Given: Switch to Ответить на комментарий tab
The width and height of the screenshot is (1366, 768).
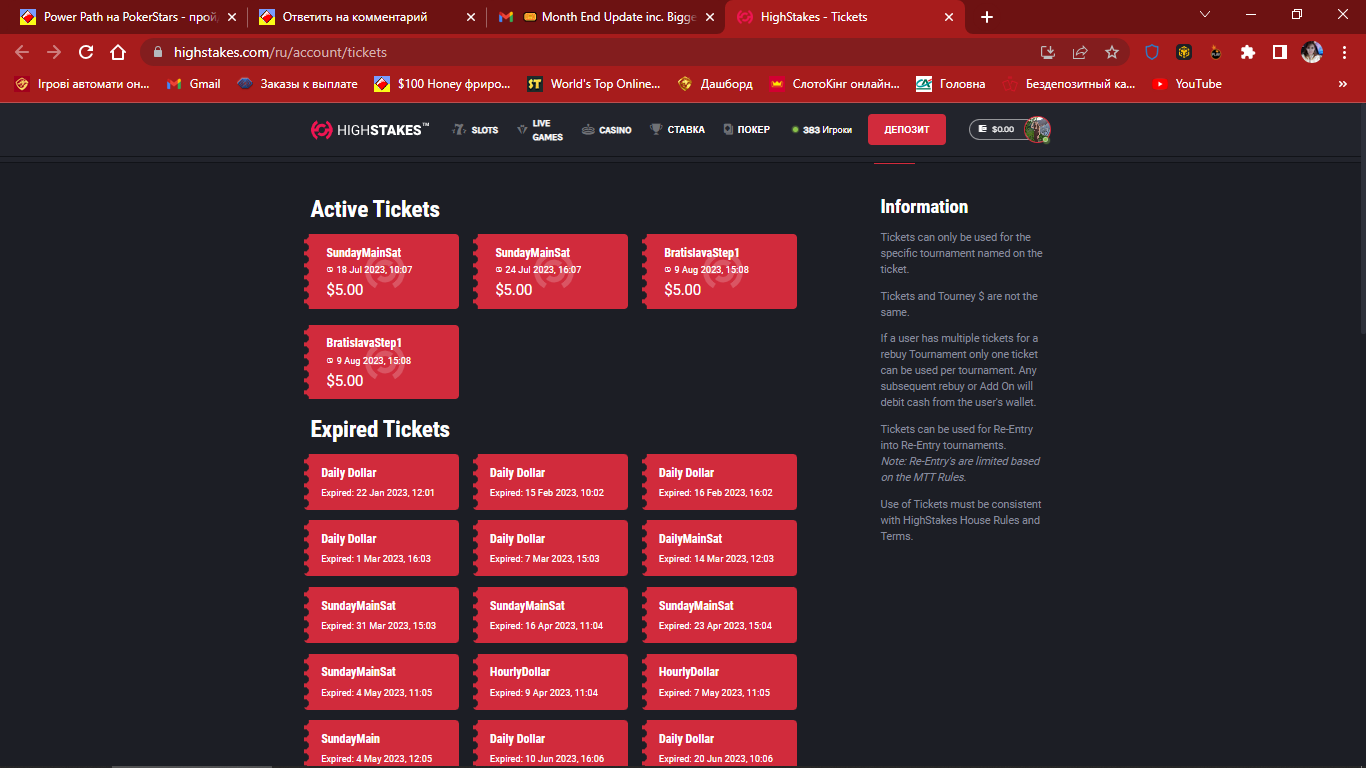Looking at the screenshot, I should 366,17.
